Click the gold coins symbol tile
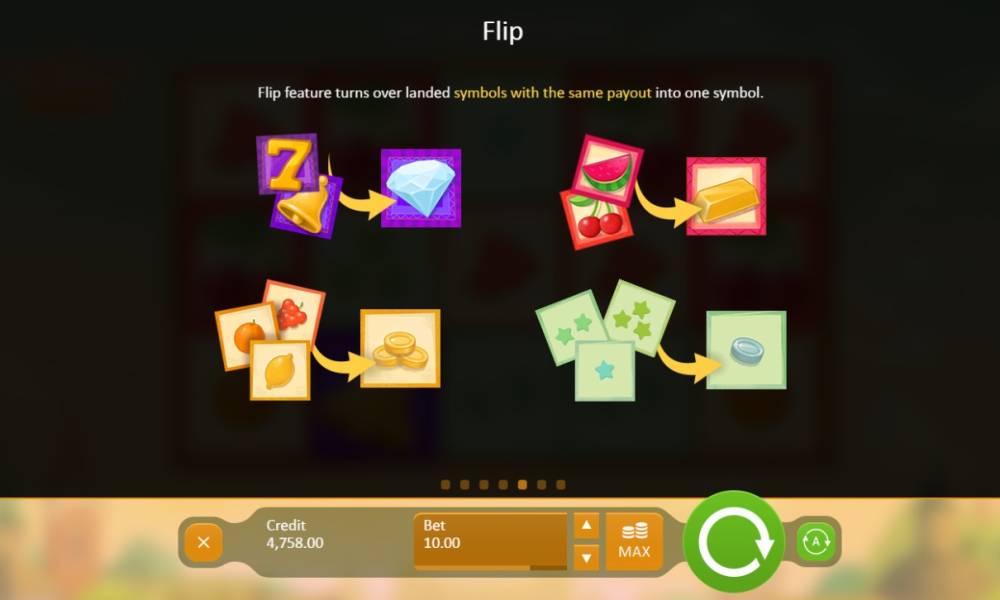The image size is (1000, 600). (400, 348)
